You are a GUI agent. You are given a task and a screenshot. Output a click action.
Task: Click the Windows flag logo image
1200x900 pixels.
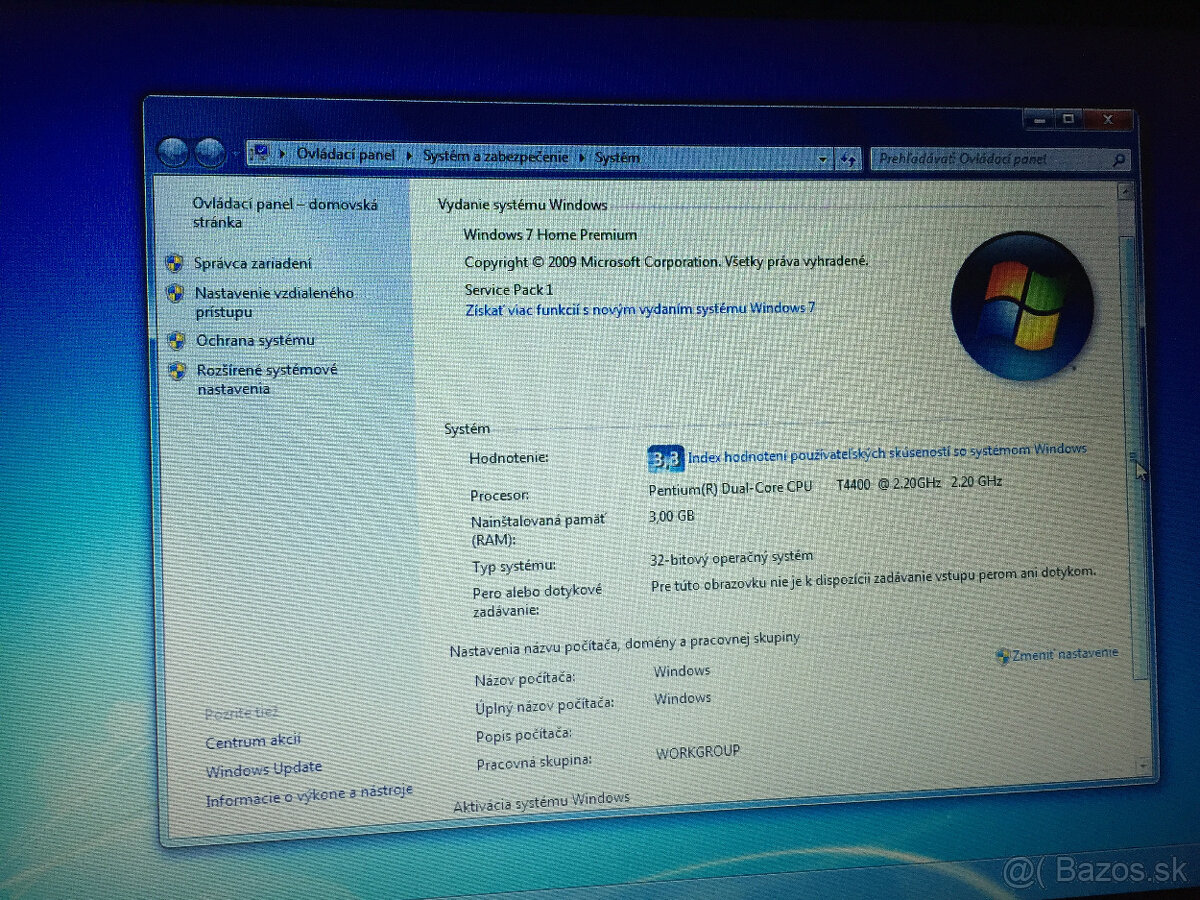[x=1022, y=305]
